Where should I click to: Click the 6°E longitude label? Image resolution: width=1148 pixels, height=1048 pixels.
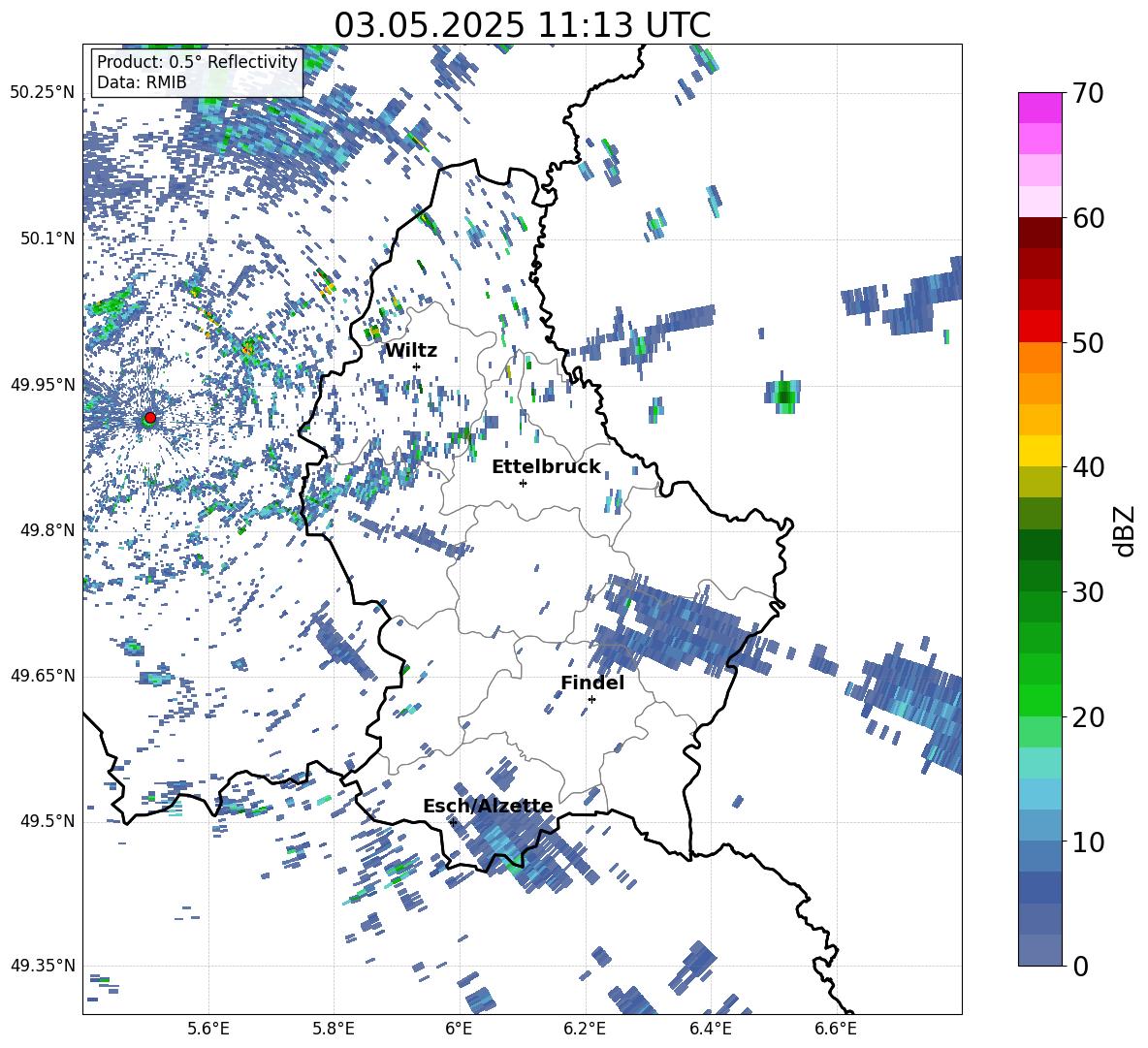point(459,1030)
